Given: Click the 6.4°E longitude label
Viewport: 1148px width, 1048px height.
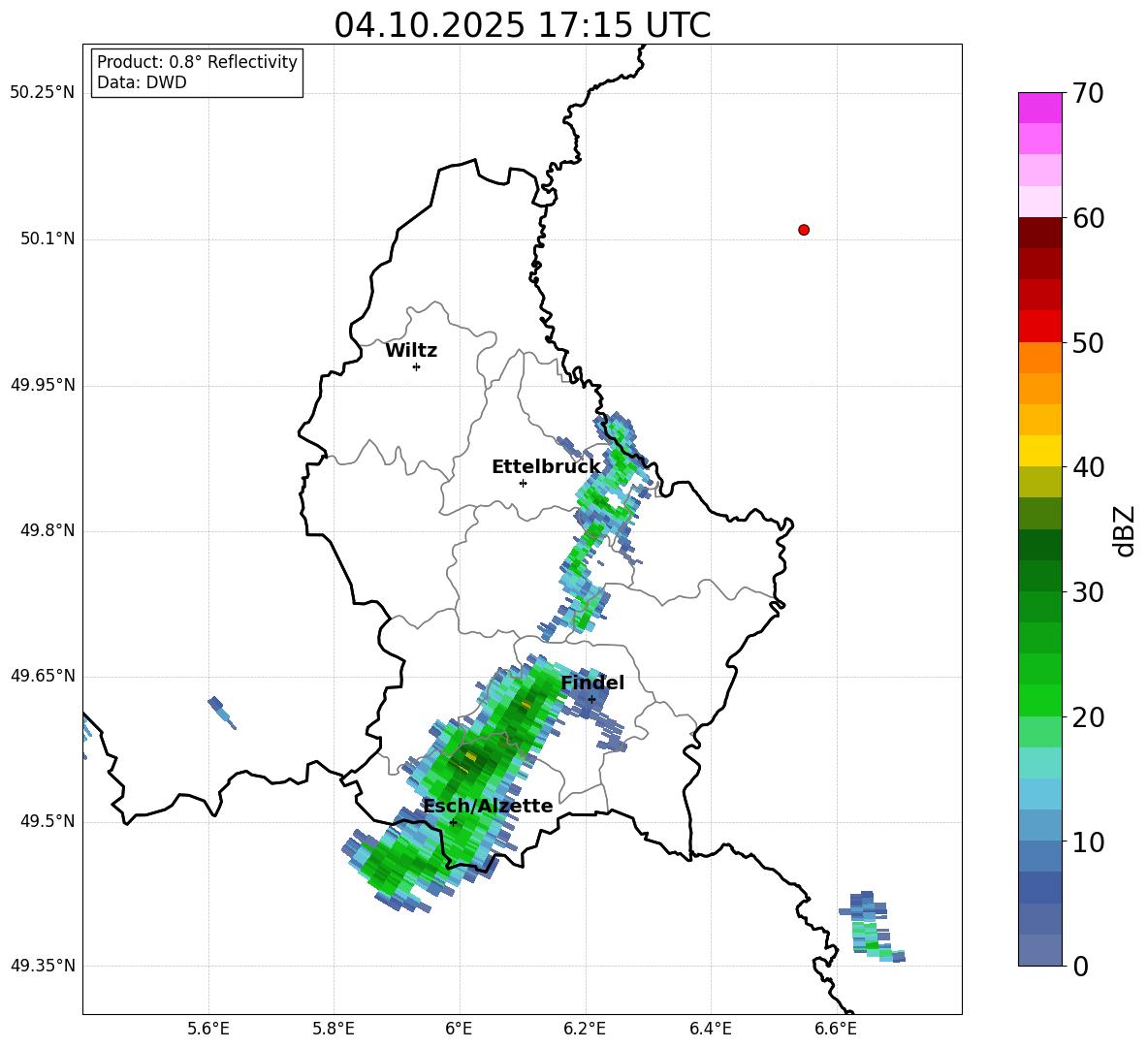Looking at the screenshot, I should [710, 1029].
